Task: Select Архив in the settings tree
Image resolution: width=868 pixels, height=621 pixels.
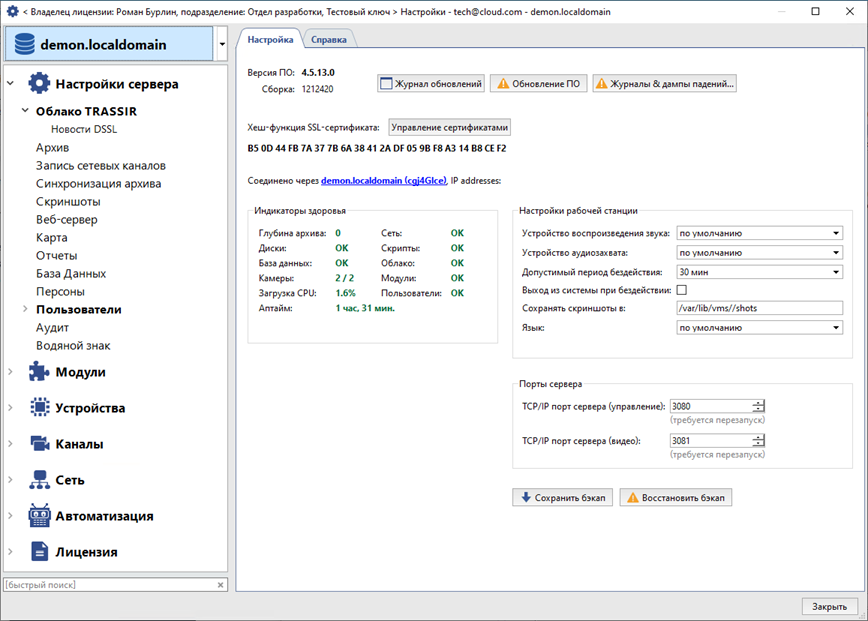Action: point(52,148)
